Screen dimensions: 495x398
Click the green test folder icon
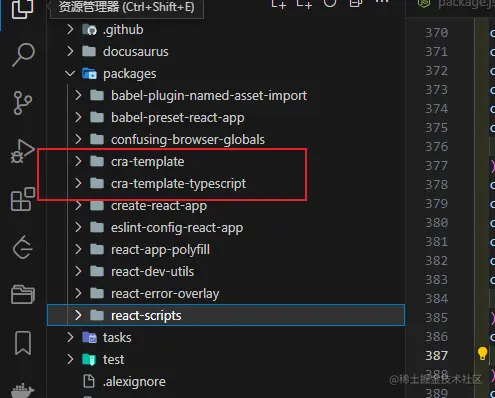click(x=89, y=360)
